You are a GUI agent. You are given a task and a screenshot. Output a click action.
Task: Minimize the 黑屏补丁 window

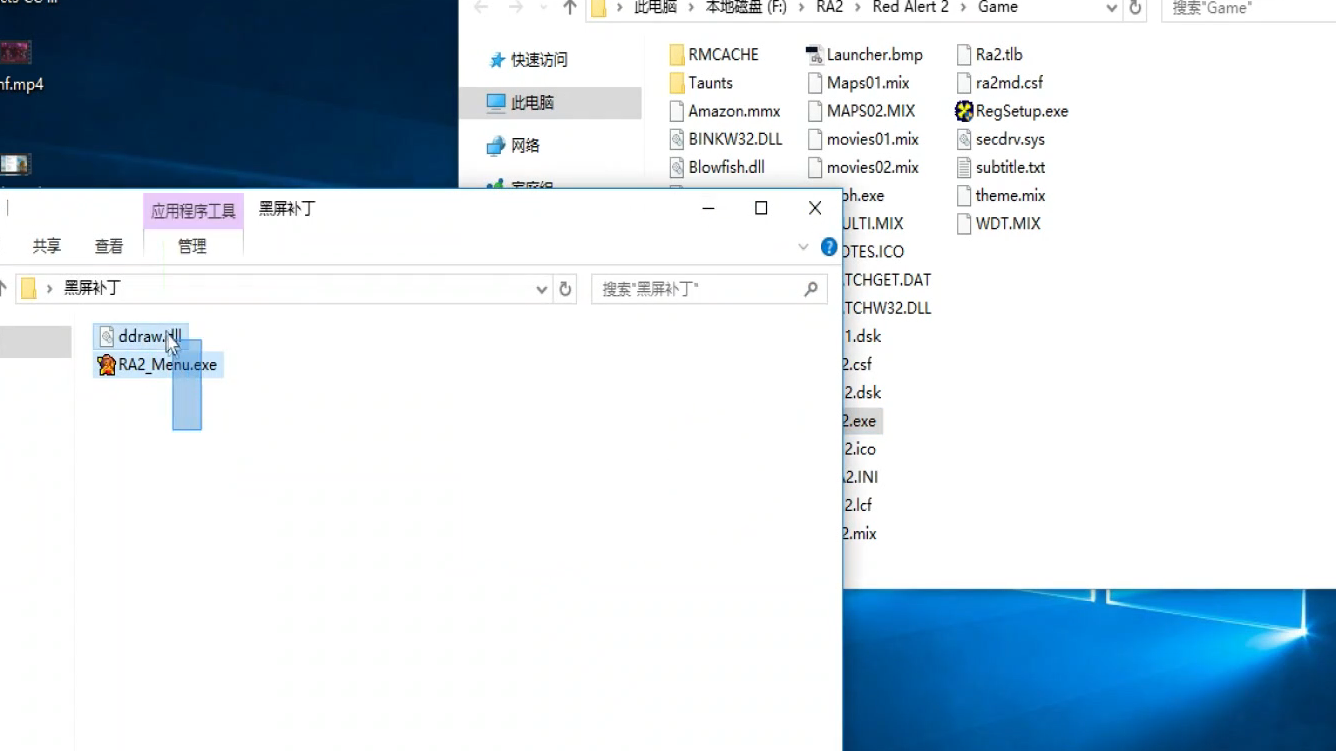[708, 208]
